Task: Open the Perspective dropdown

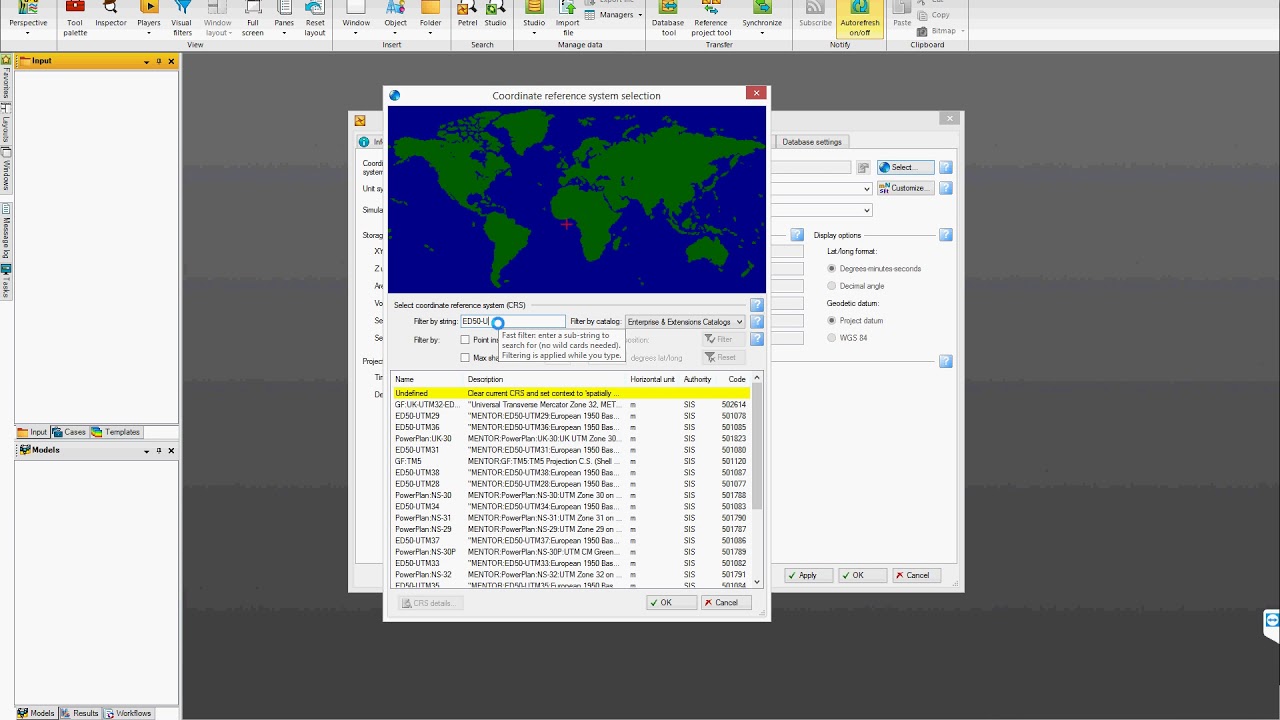Action: (28, 18)
